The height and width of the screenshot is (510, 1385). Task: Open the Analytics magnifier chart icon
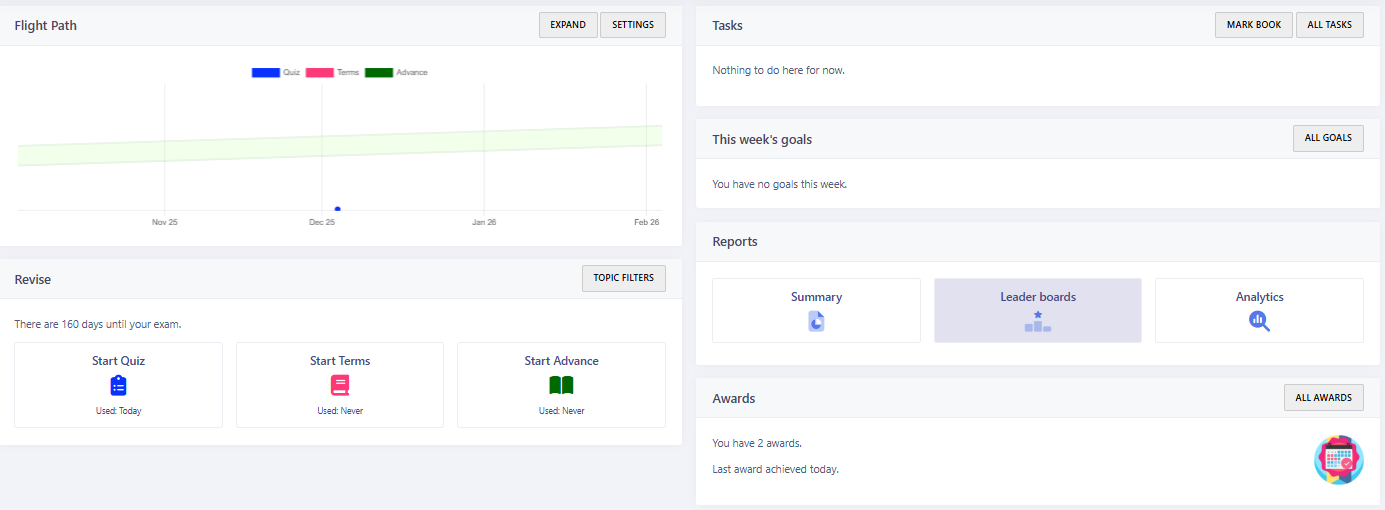[1259, 321]
